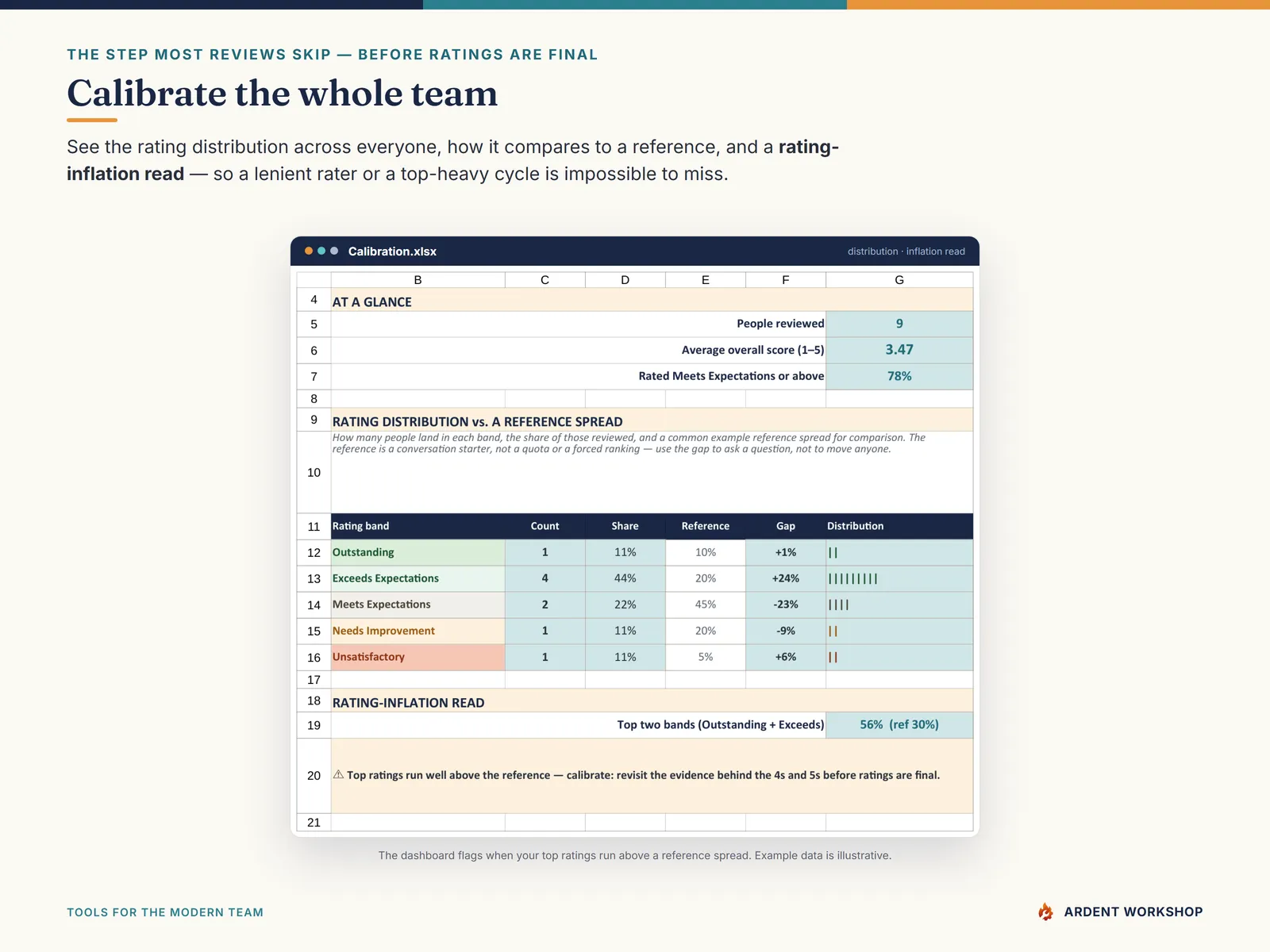The height and width of the screenshot is (952, 1270).
Task: Click the Gap column header
Action: 785,526
